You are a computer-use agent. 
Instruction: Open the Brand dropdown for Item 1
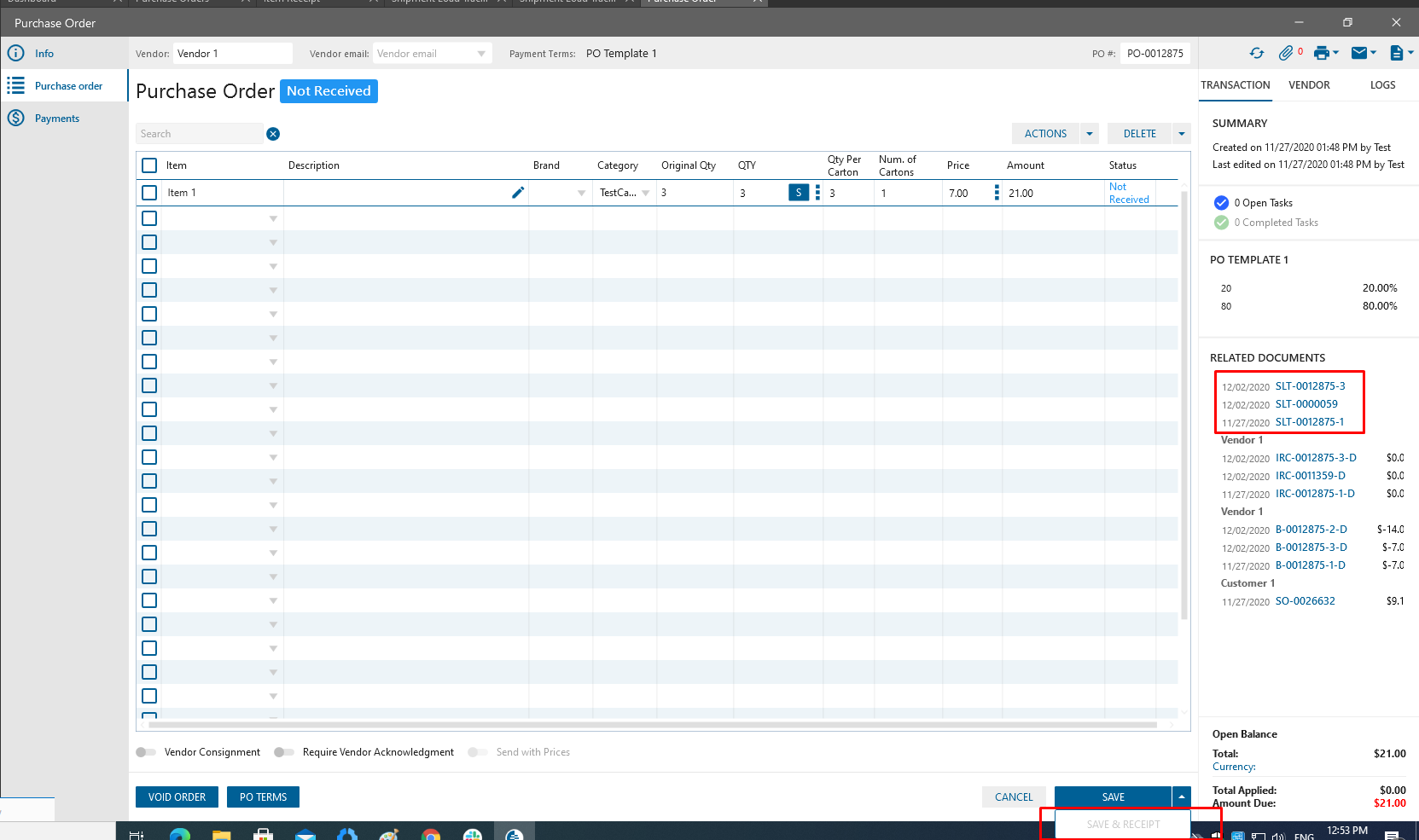582,193
